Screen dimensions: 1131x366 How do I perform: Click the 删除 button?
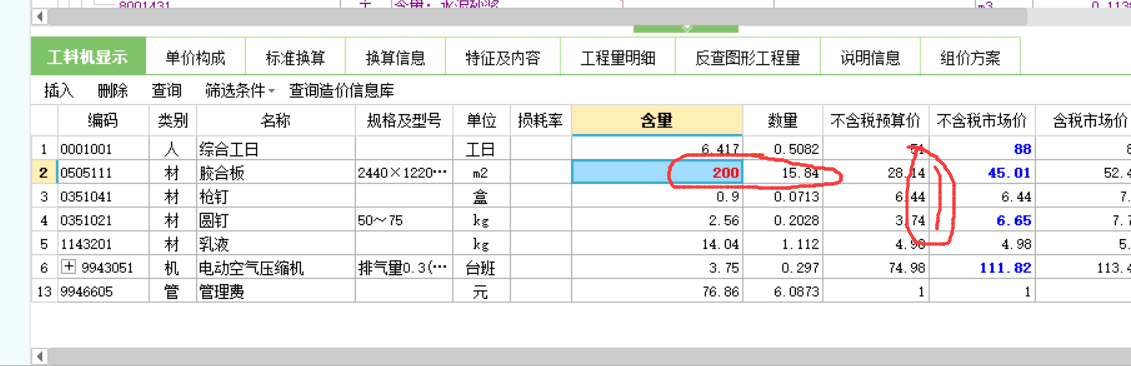click(113, 91)
